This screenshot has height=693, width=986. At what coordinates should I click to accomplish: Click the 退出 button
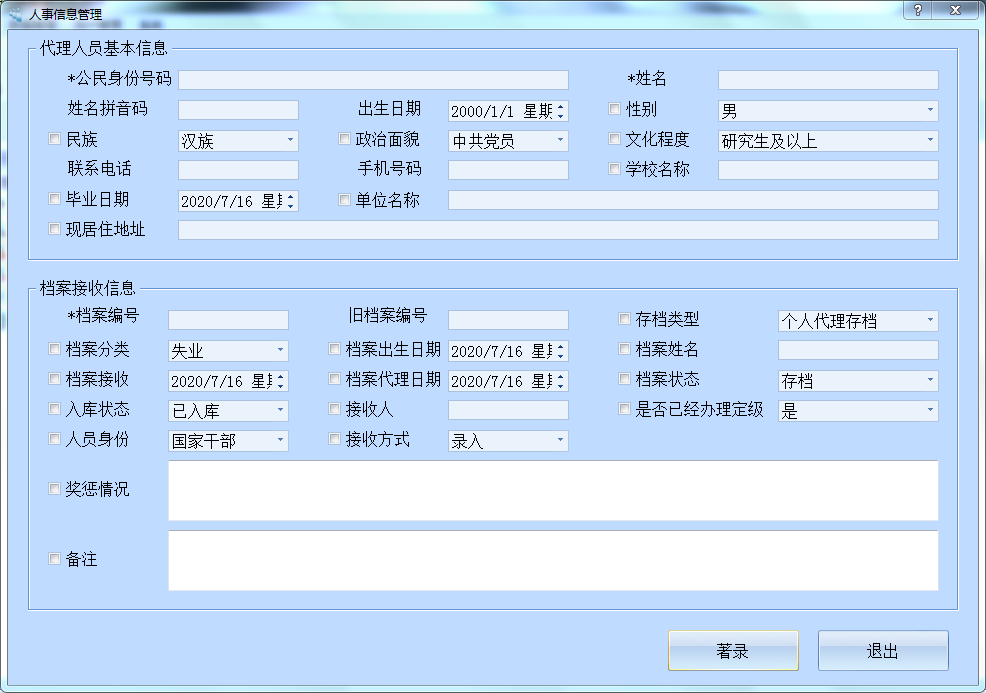coord(883,651)
